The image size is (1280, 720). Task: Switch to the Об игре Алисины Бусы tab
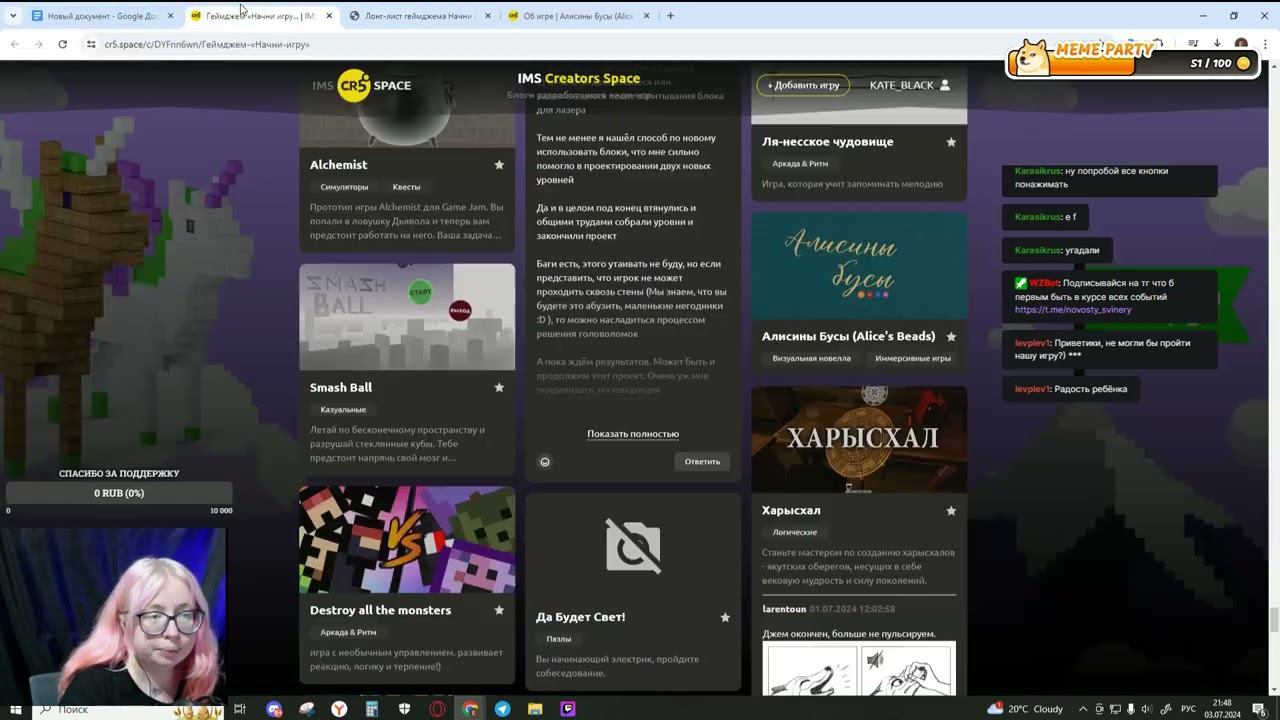(x=578, y=16)
